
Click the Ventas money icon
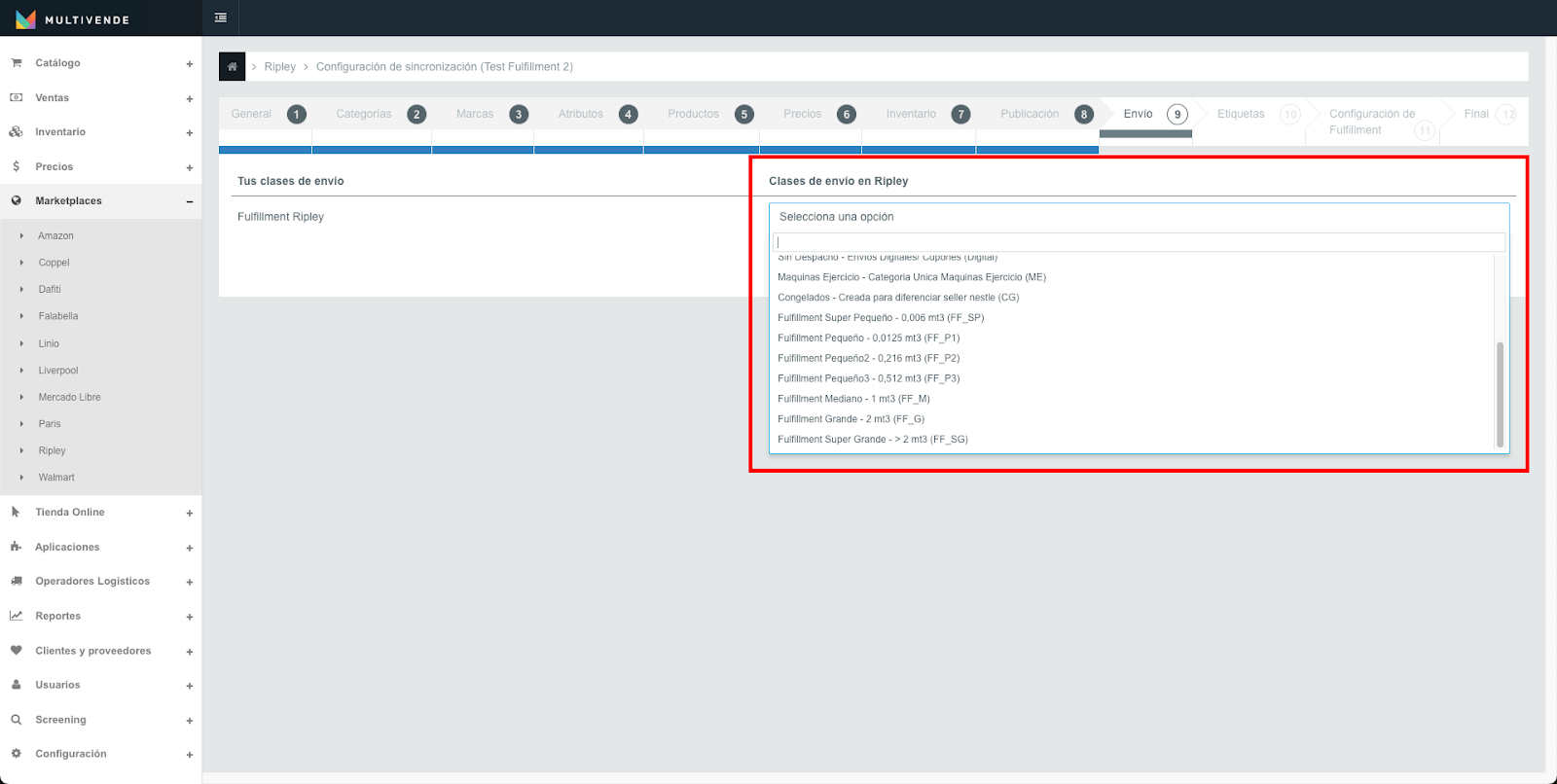click(16, 97)
